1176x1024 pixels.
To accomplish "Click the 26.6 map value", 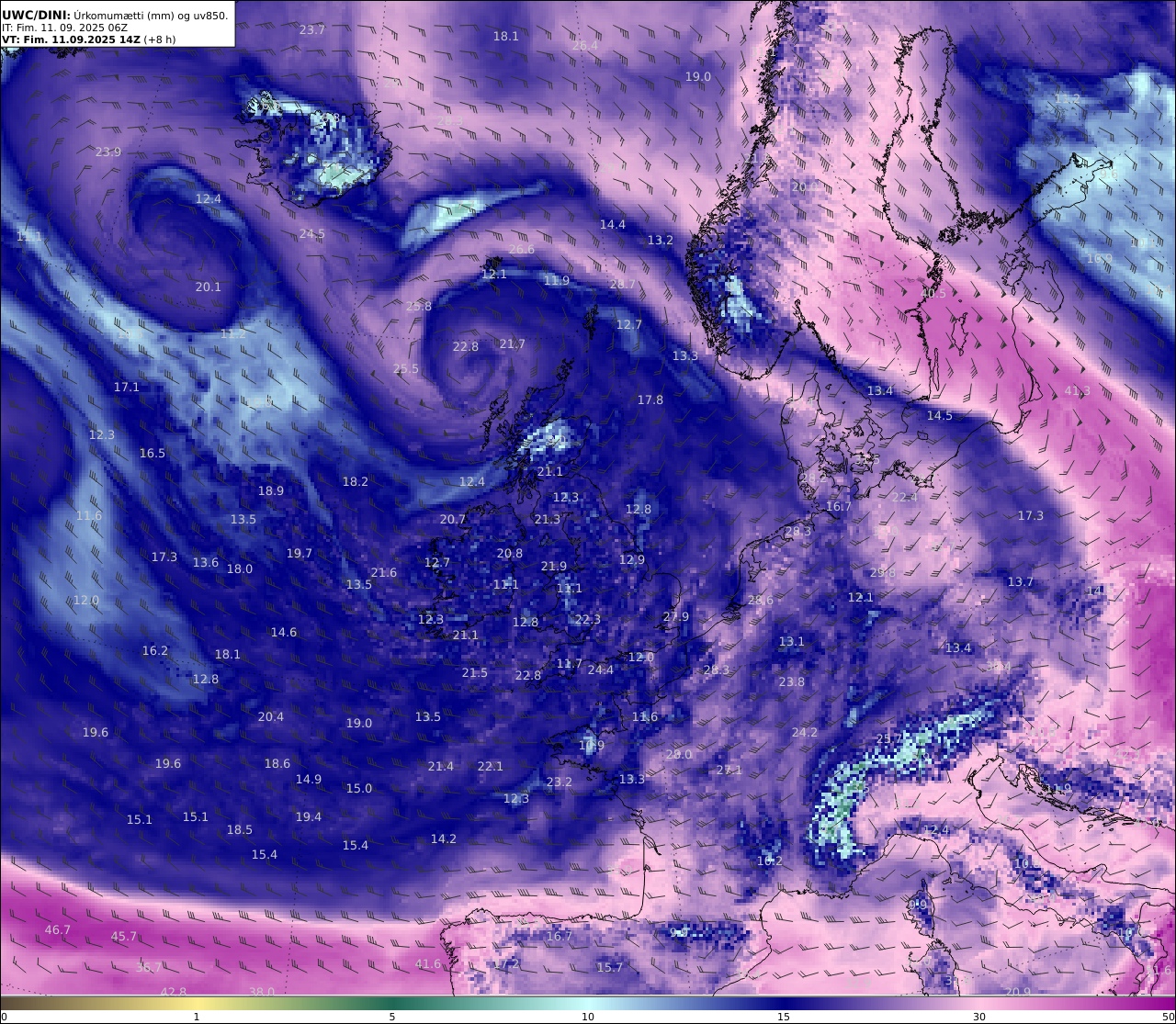I will point(521,249).
